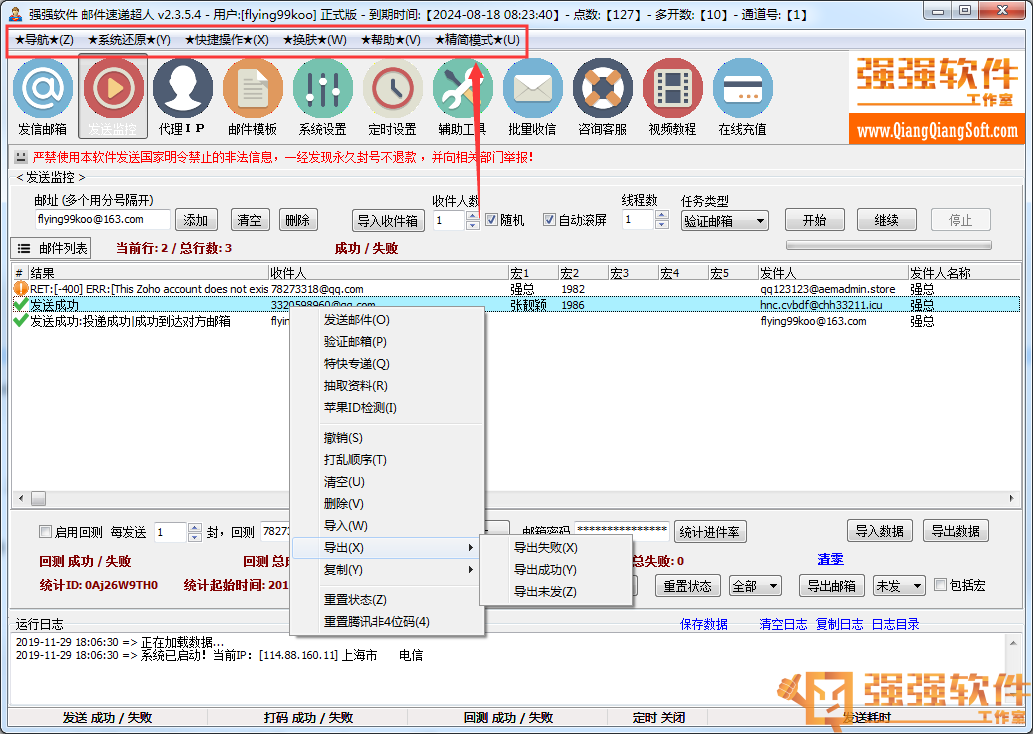This screenshot has height=734, width=1033.
Task: Increase the 每发送 count stepper
Action: pos(194,527)
